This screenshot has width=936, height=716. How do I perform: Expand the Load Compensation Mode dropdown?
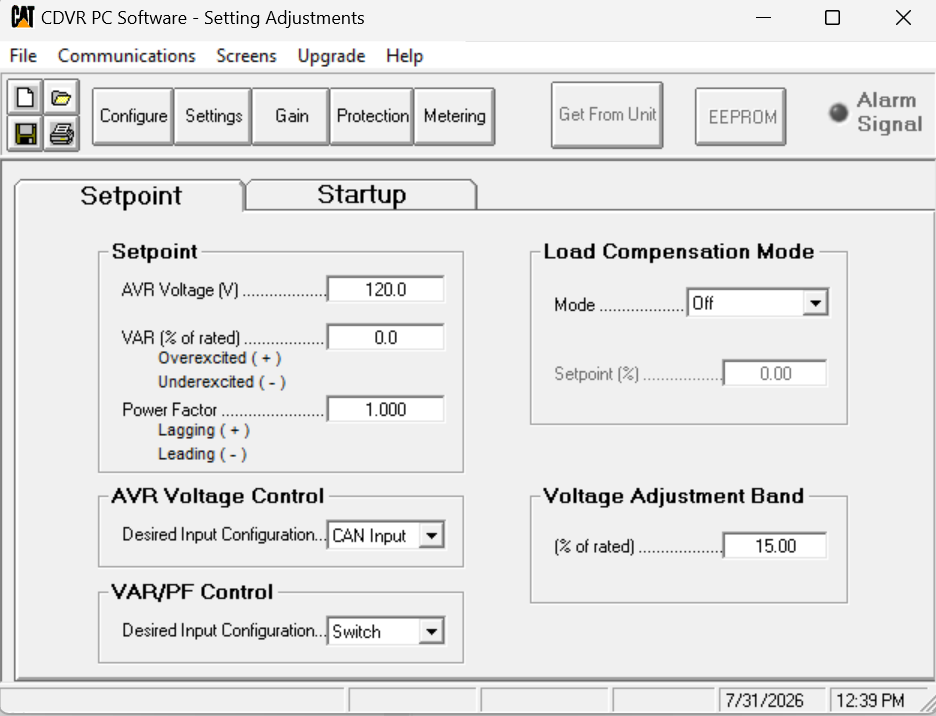pos(815,303)
